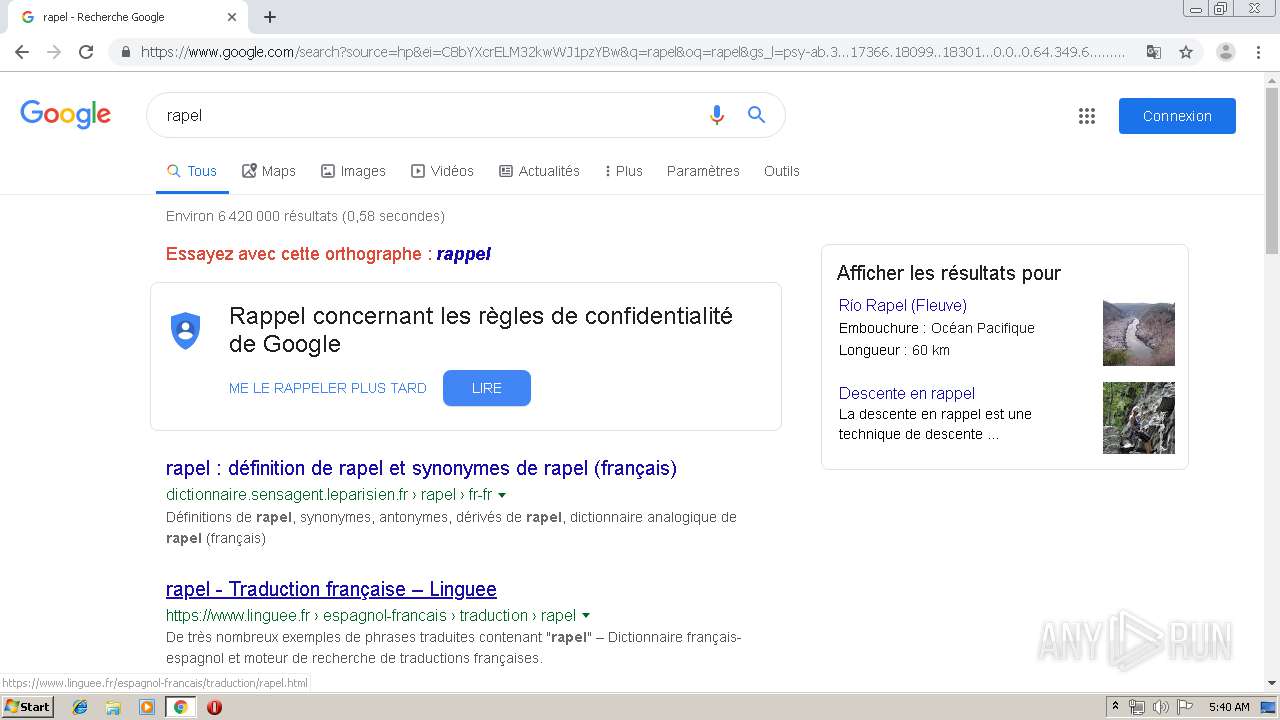The image size is (1280, 720).
Task: Click the browser address bar URL
Action: pos(632,52)
